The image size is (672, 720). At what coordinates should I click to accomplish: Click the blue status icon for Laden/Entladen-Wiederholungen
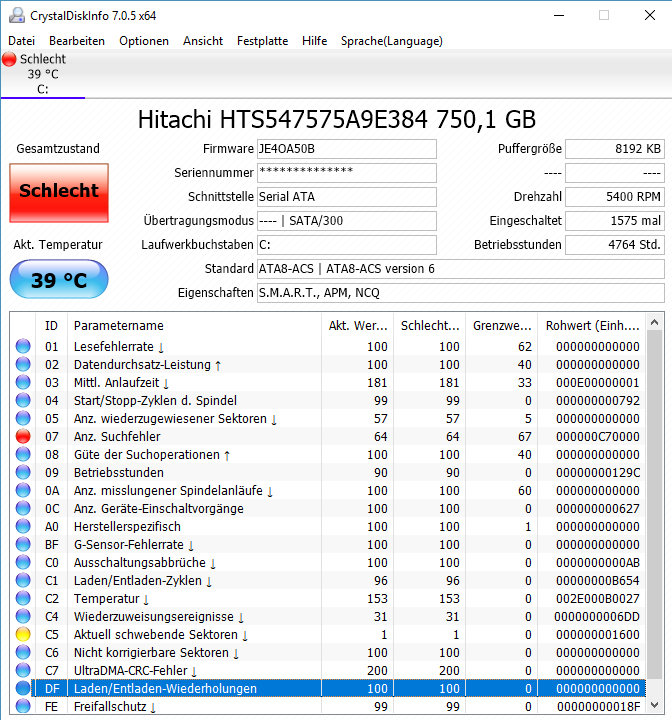(x=23, y=688)
